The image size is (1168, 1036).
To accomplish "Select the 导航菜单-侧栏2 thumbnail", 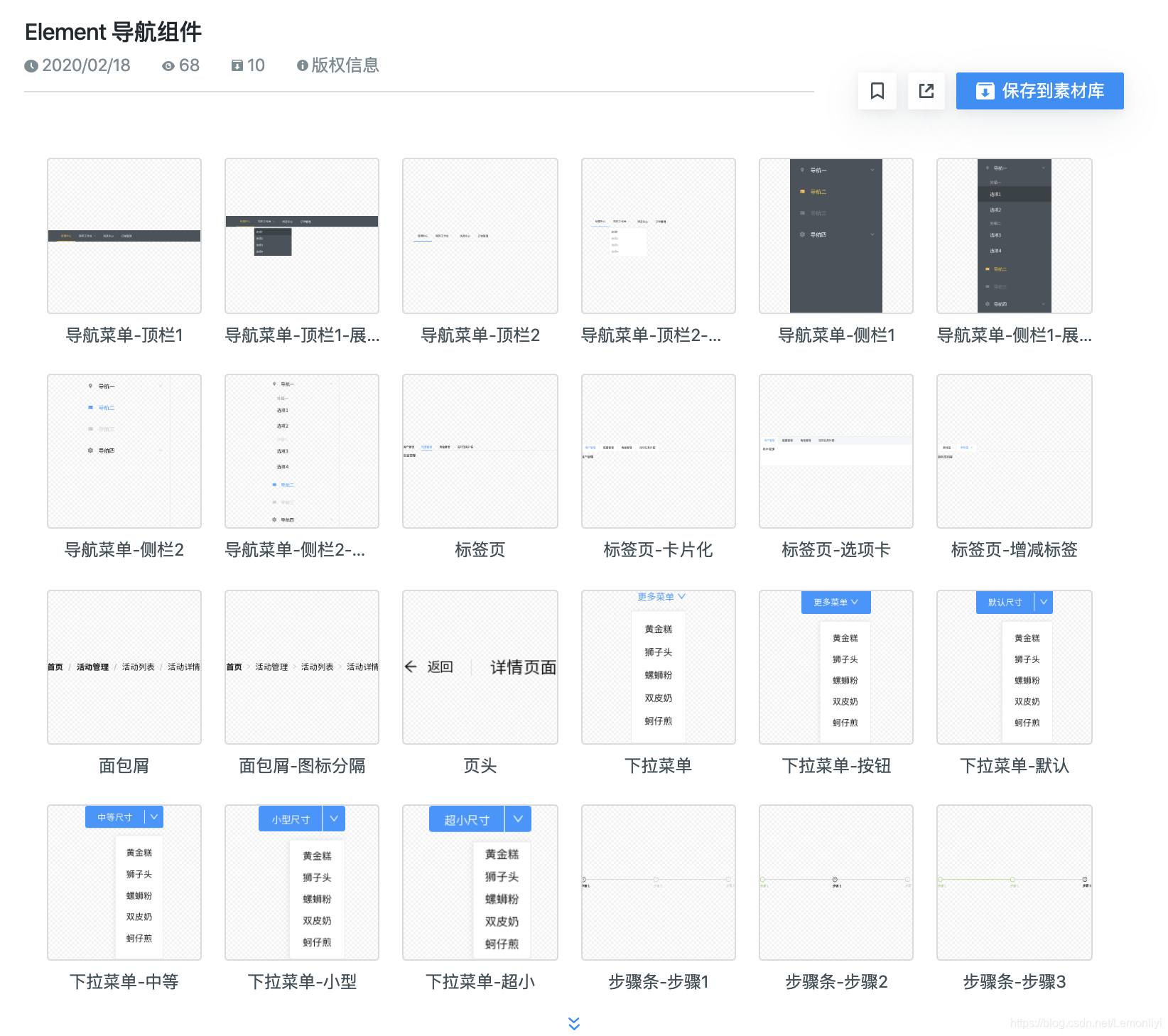I will [x=124, y=451].
